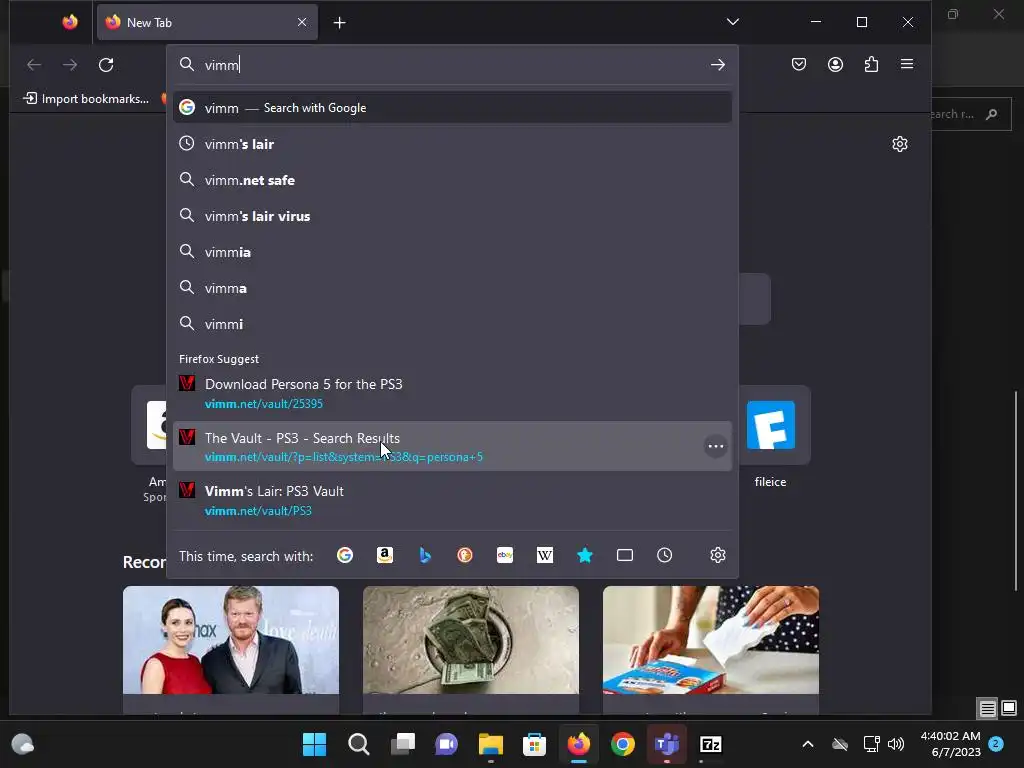Open the list all tabs chevron
This screenshot has width=1024, height=768.
[x=733, y=22]
